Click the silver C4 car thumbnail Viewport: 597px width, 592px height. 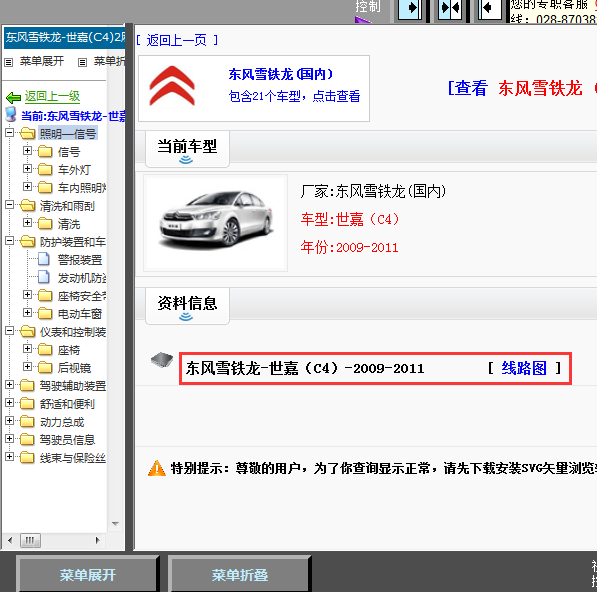pyautogui.click(x=215, y=223)
